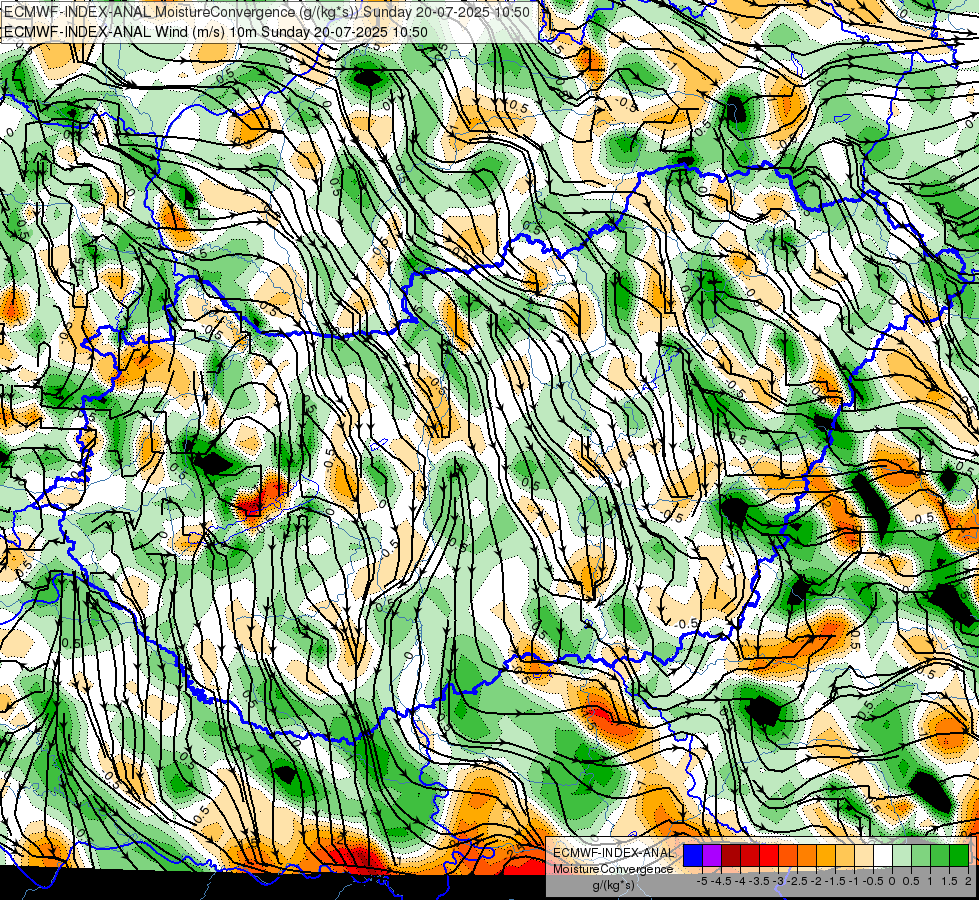Click the legend label 'ECMWF-INDEX-ANAL'
This screenshot has width=979, height=900.
614,853
